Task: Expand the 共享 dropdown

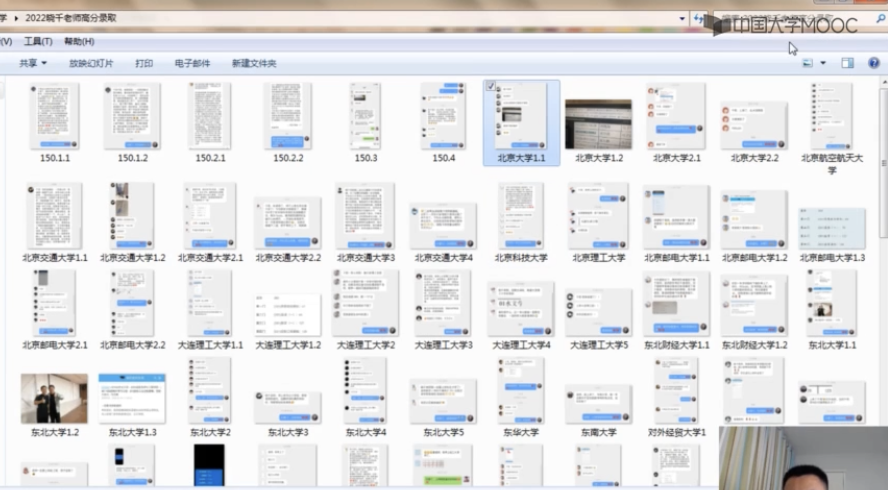Action: 33,63
